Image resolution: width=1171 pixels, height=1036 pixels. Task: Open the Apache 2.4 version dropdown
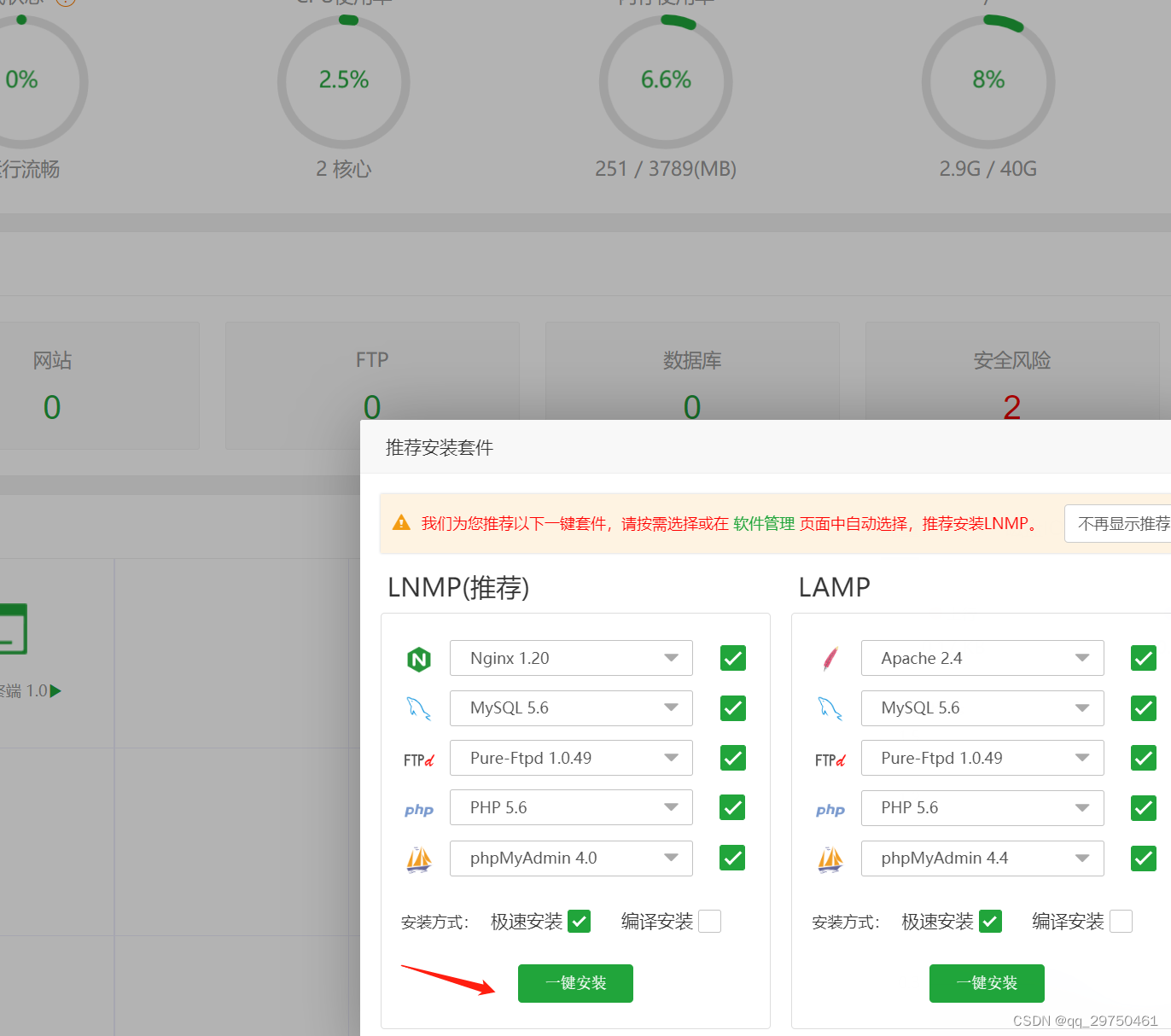(982, 658)
